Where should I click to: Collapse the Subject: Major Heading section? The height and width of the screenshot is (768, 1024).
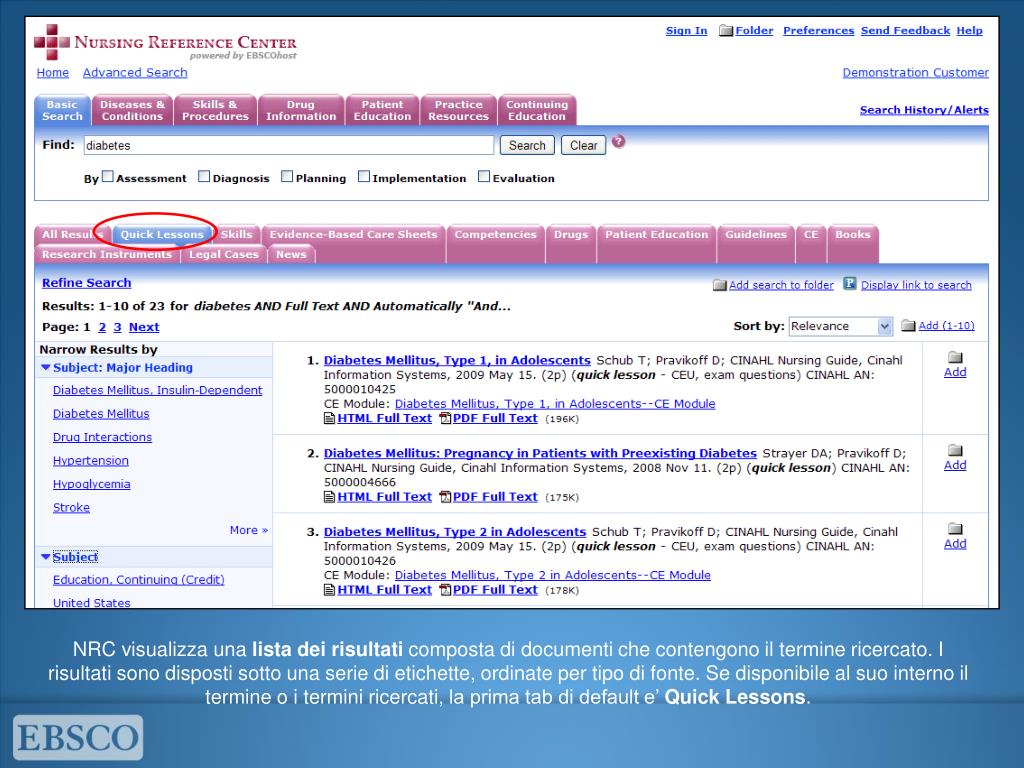click(46, 368)
